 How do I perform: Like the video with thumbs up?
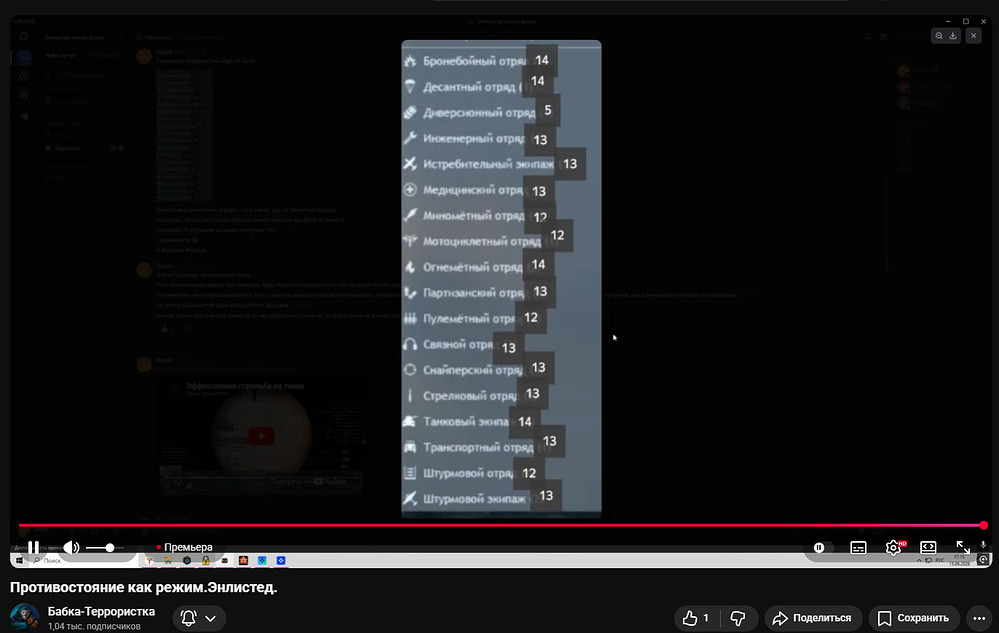696,618
